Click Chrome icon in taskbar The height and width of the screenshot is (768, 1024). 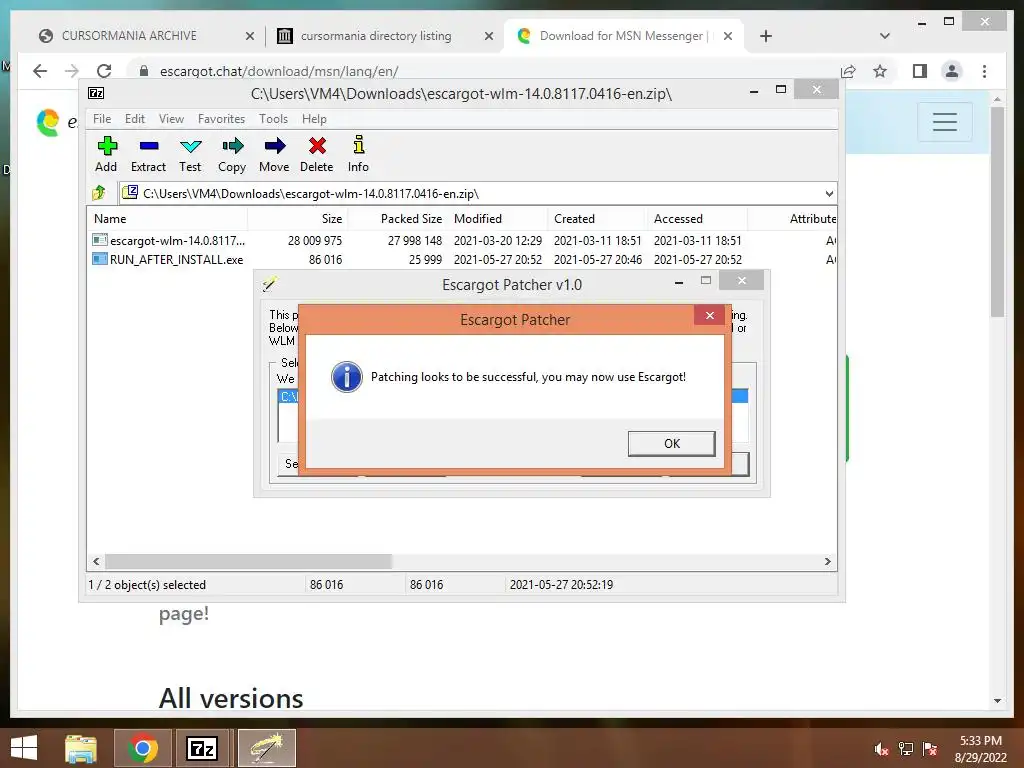point(142,748)
